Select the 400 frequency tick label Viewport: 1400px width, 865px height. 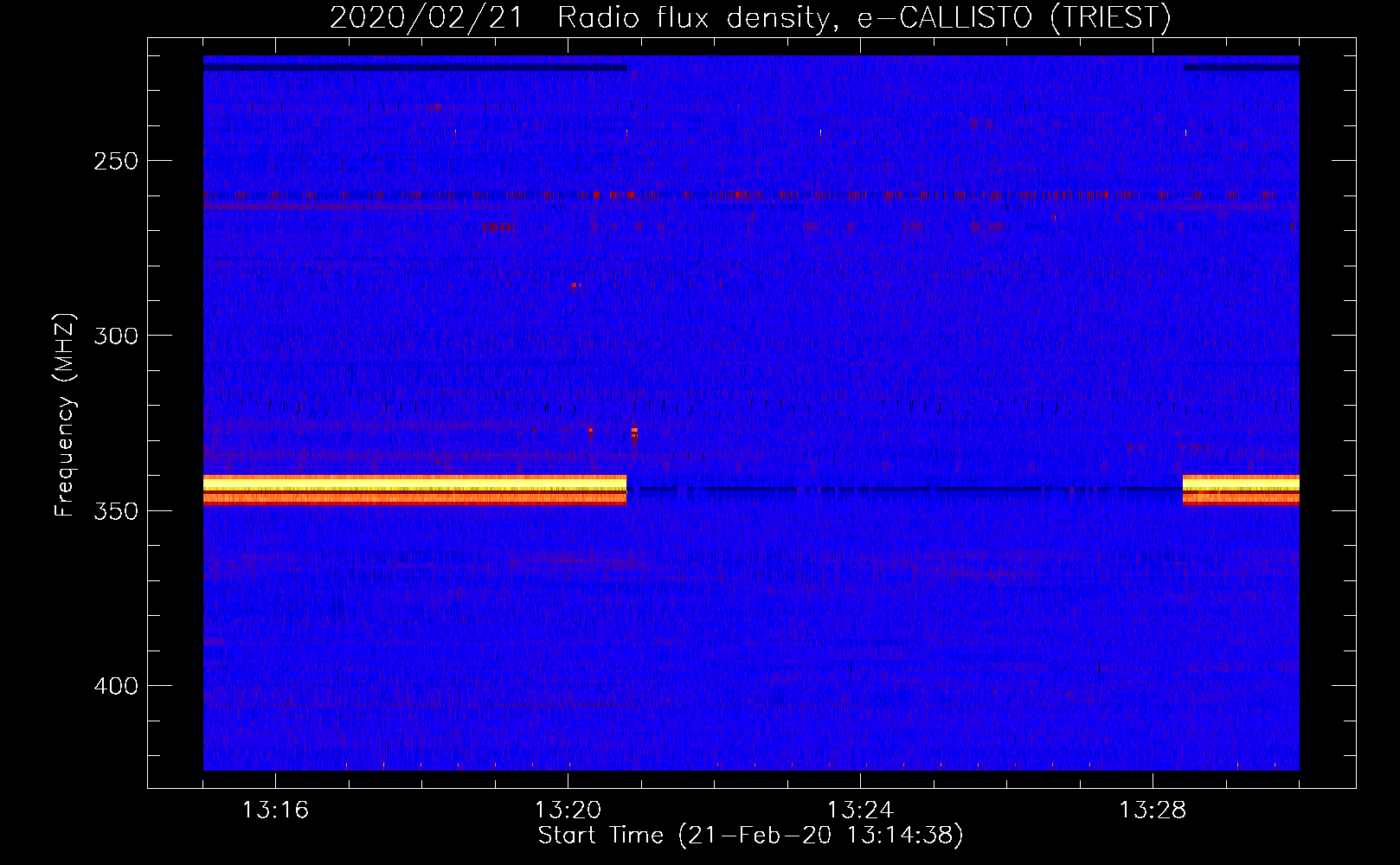(116, 686)
